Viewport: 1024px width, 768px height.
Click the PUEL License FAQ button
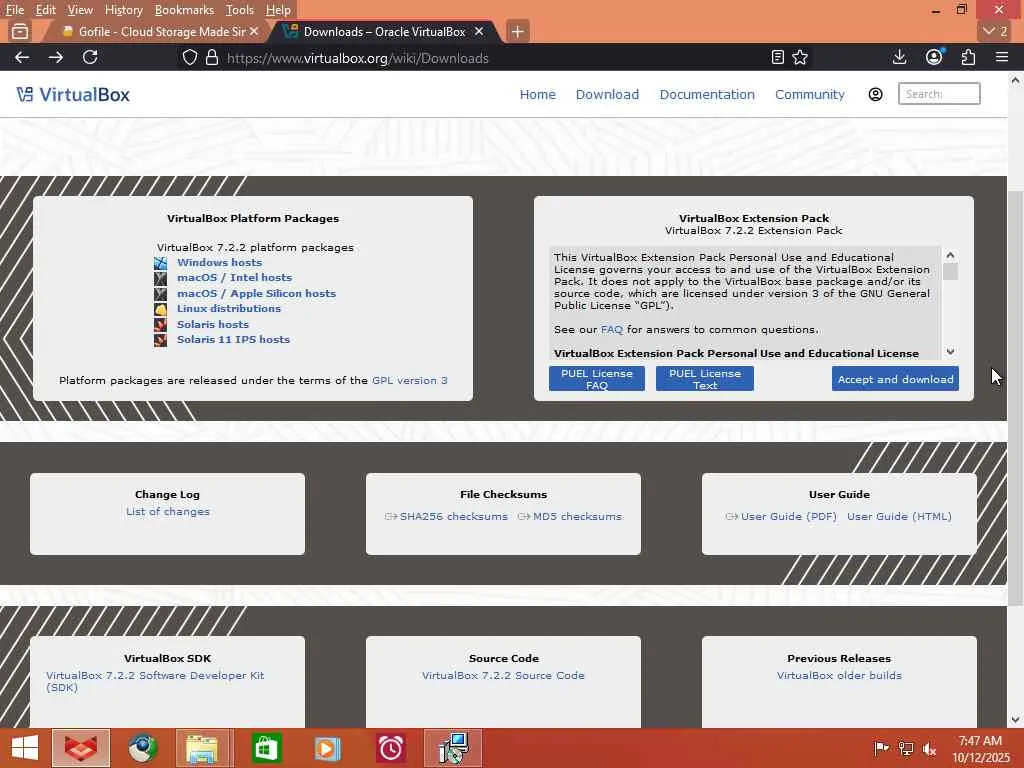pos(597,379)
